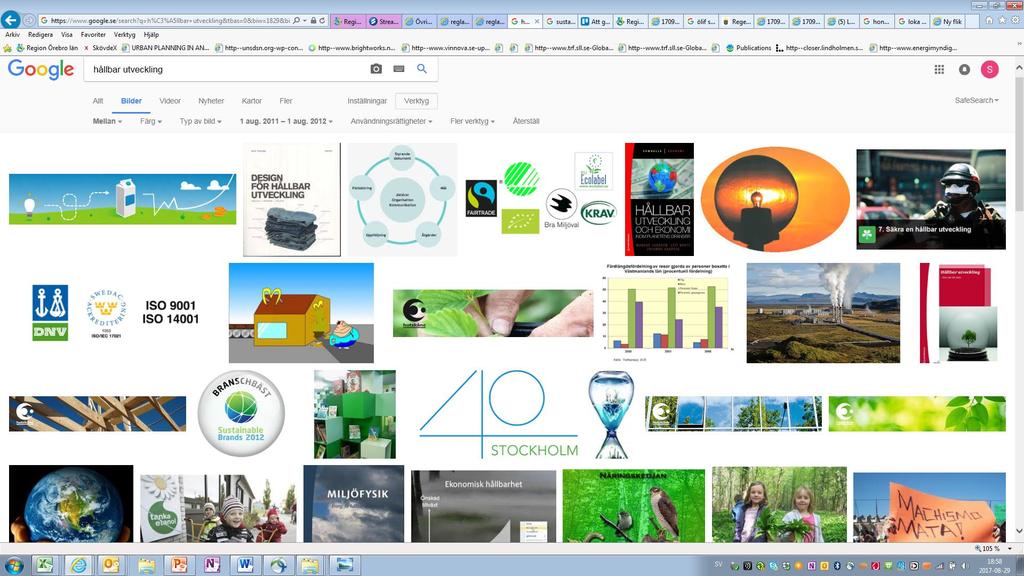Close the active Google search tab
The width and height of the screenshot is (1024, 576).
point(537,22)
